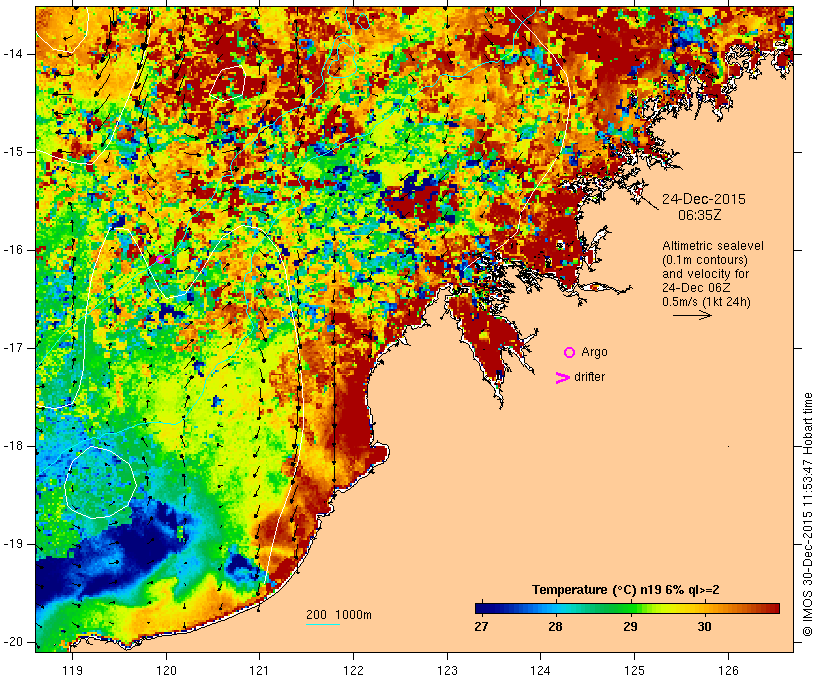
Task: Click the latitude axis label -18
Action: (13, 446)
